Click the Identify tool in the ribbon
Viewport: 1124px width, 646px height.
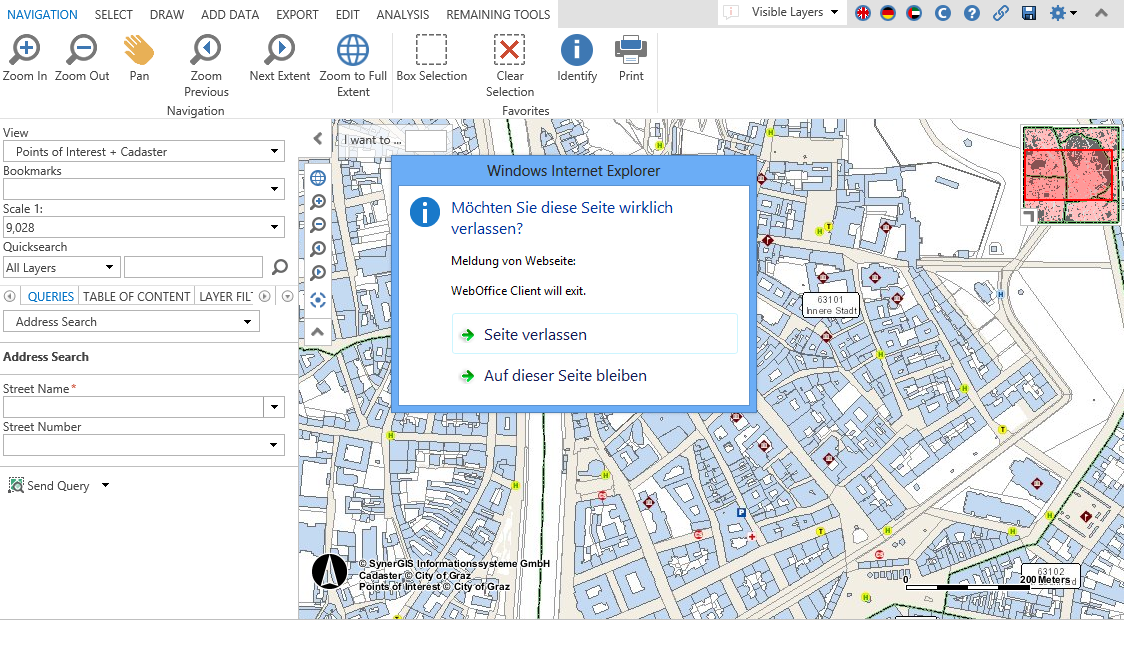[576, 58]
